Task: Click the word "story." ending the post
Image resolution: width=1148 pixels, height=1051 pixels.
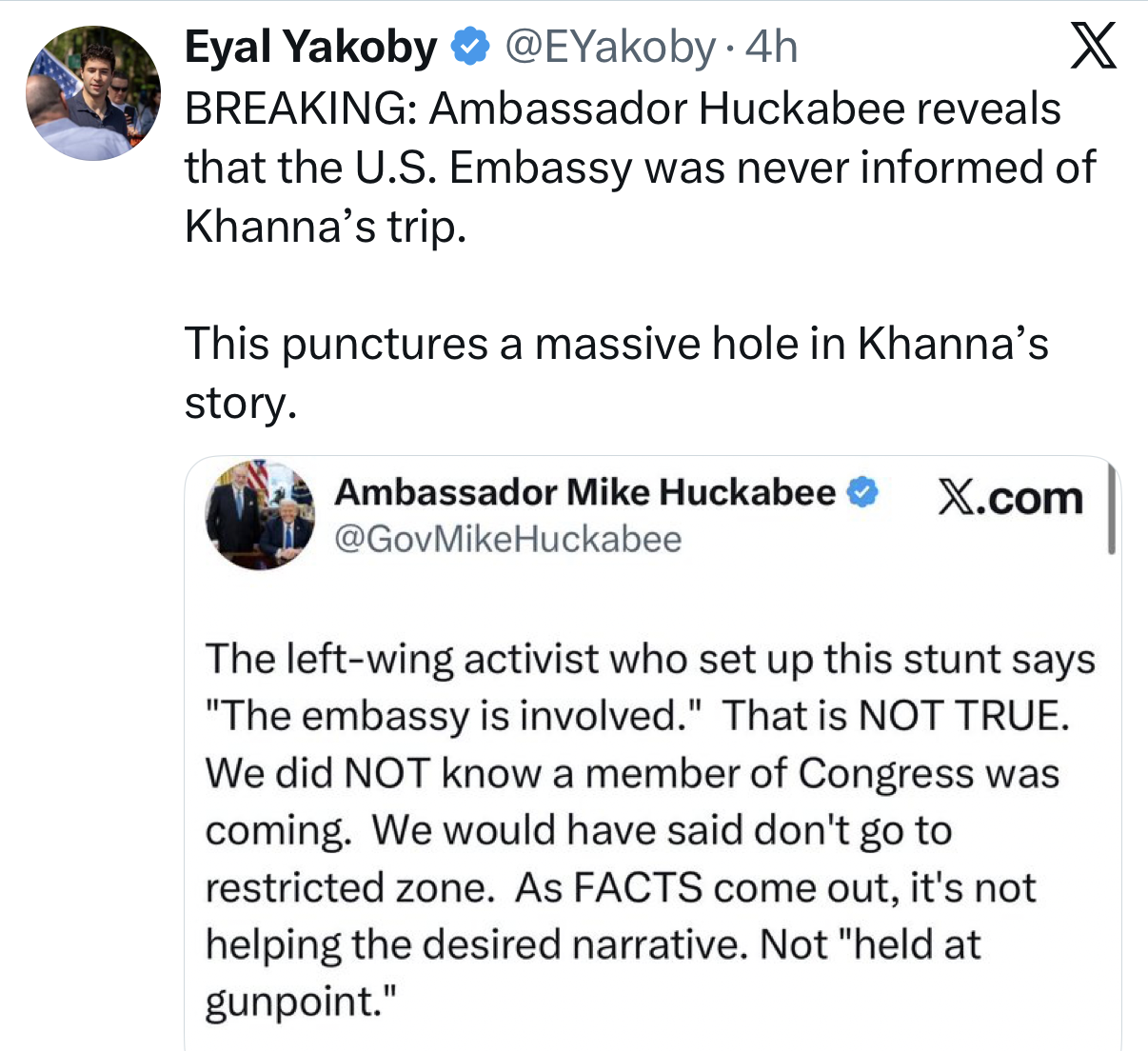Action: [241, 403]
